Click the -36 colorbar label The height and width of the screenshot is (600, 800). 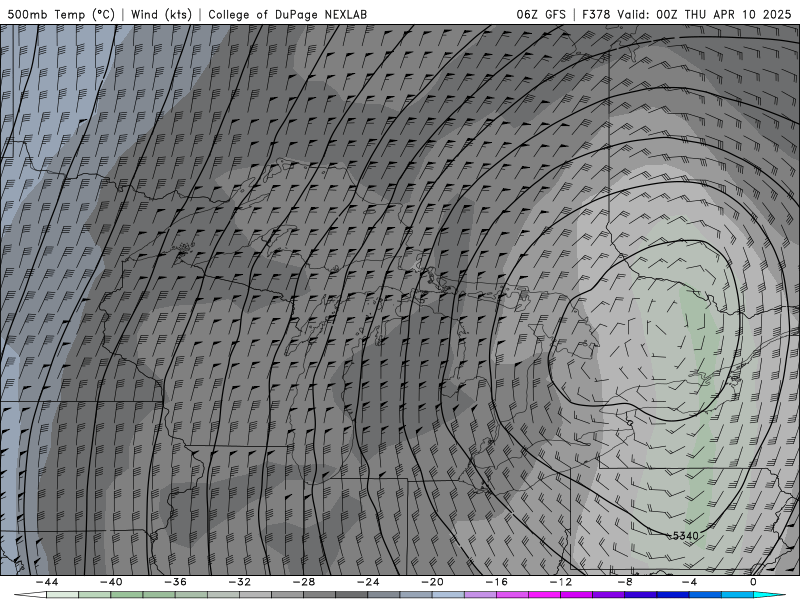[x=176, y=582]
